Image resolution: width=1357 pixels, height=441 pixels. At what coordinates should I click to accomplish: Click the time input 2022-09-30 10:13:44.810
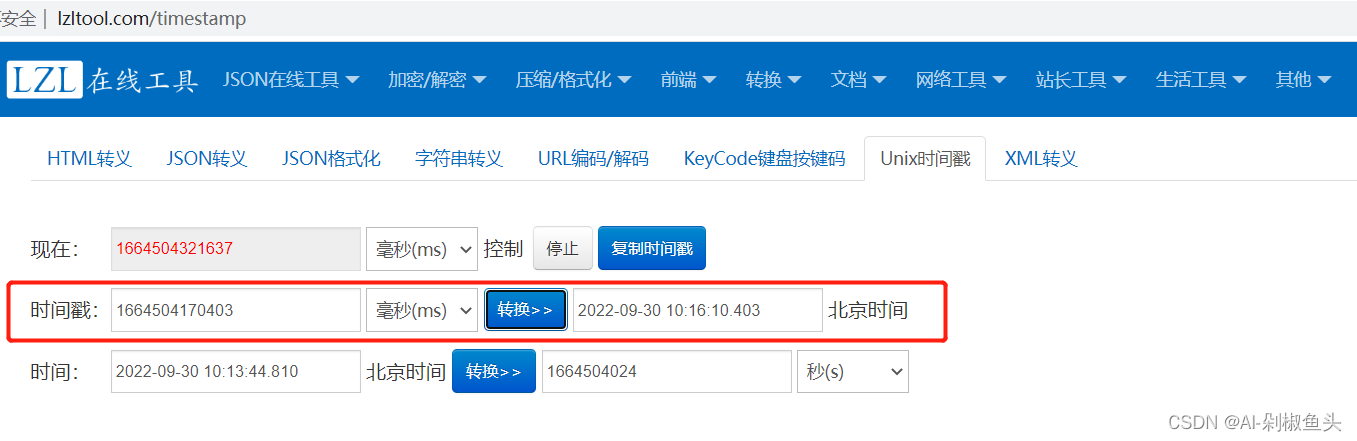(x=236, y=371)
